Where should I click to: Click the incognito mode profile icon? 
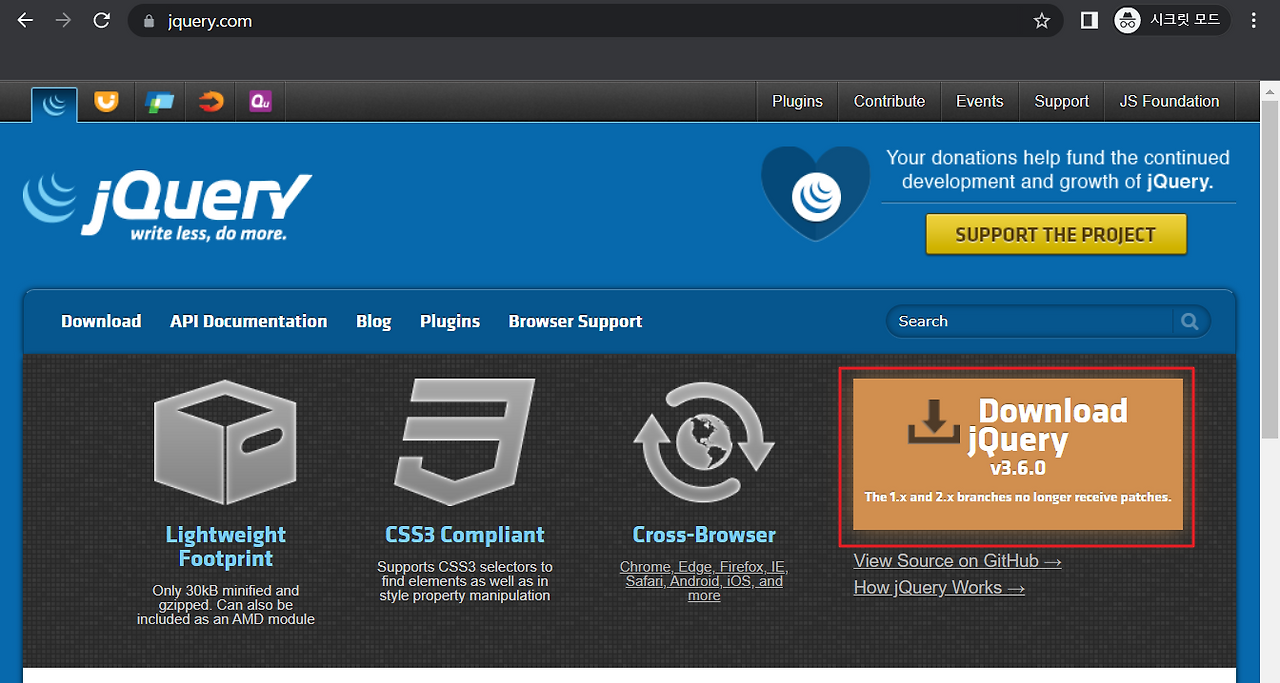[1128, 20]
